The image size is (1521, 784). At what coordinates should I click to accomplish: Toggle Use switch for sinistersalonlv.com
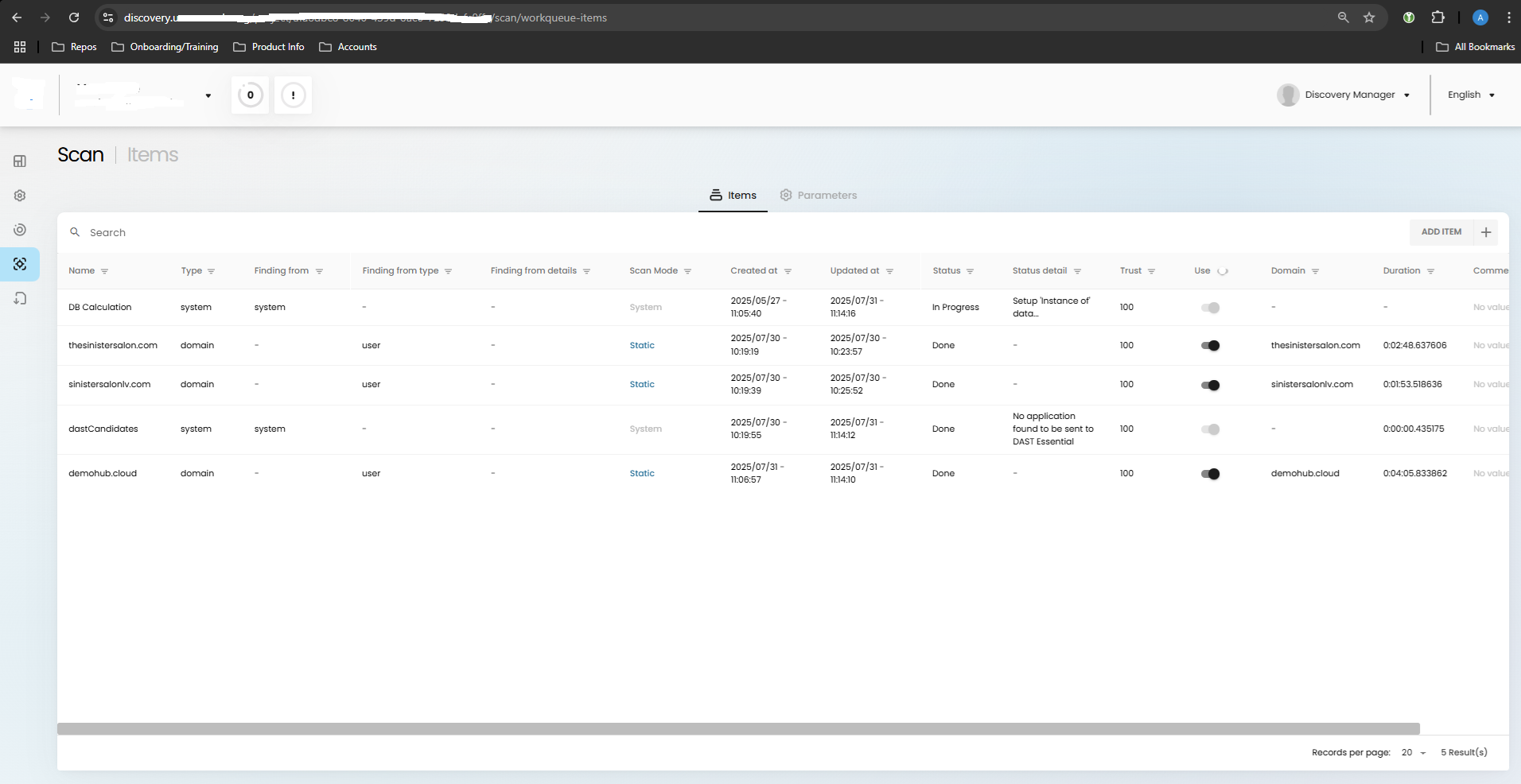[1210, 386]
